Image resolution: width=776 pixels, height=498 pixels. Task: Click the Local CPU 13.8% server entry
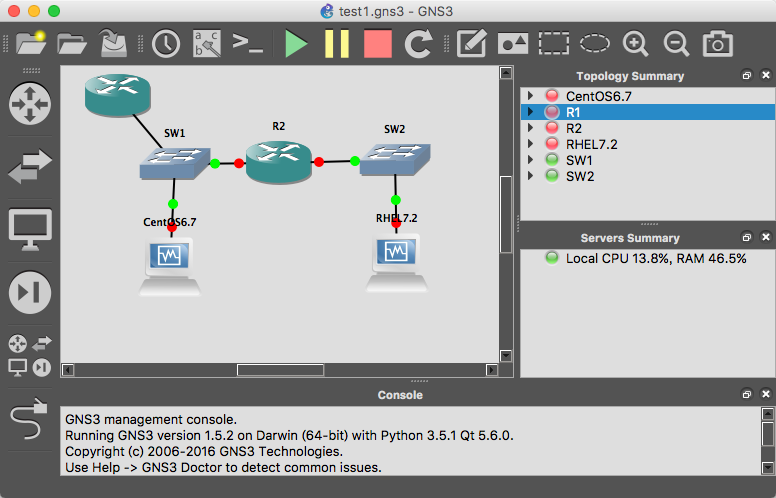pos(656,258)
